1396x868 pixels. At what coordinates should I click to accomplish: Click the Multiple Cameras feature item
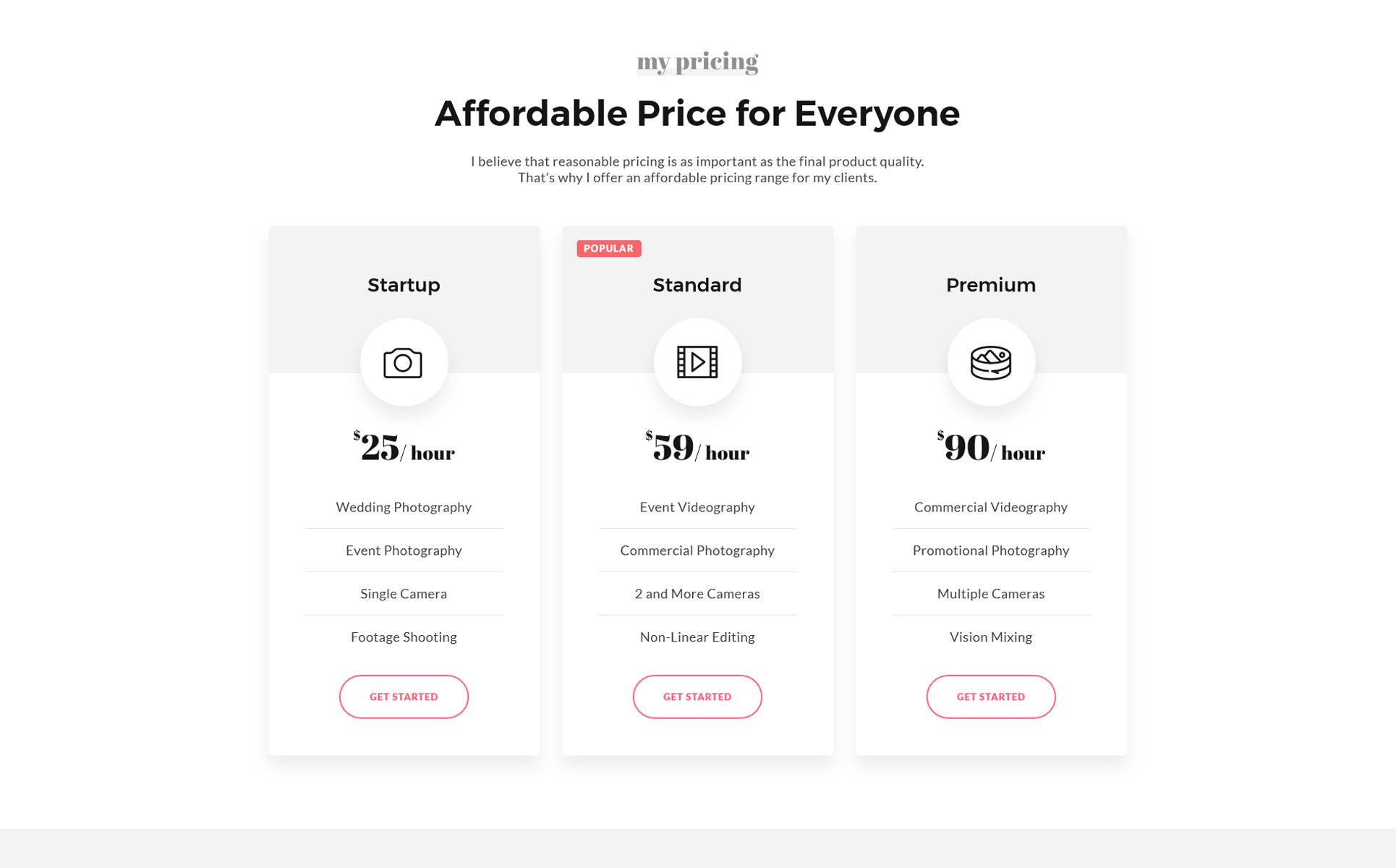tap(991, 594)
